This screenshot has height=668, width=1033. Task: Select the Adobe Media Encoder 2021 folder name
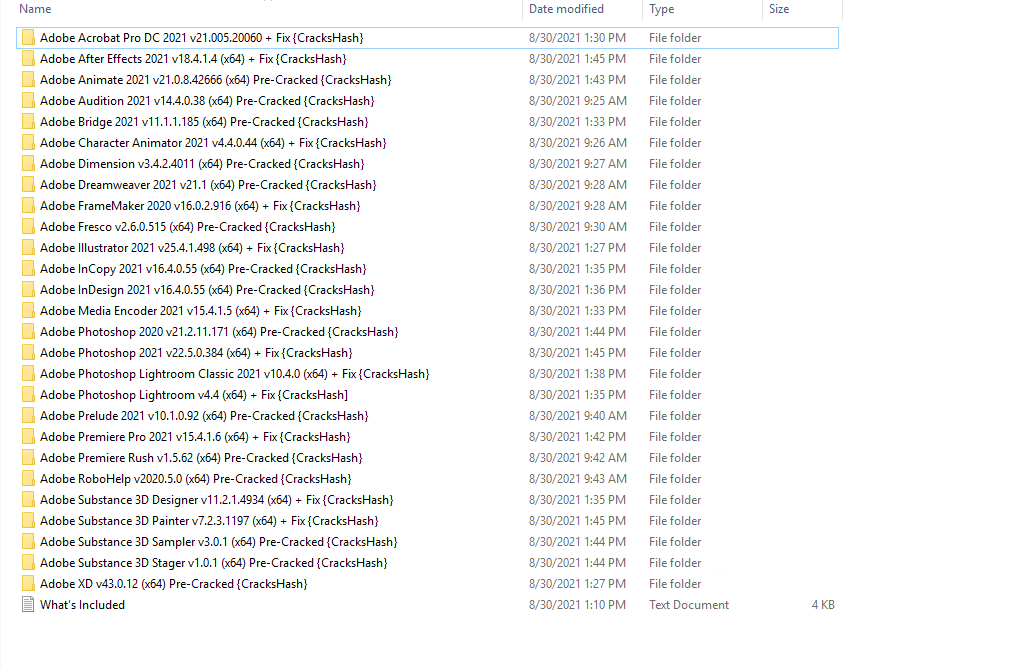tap(201, 311)
